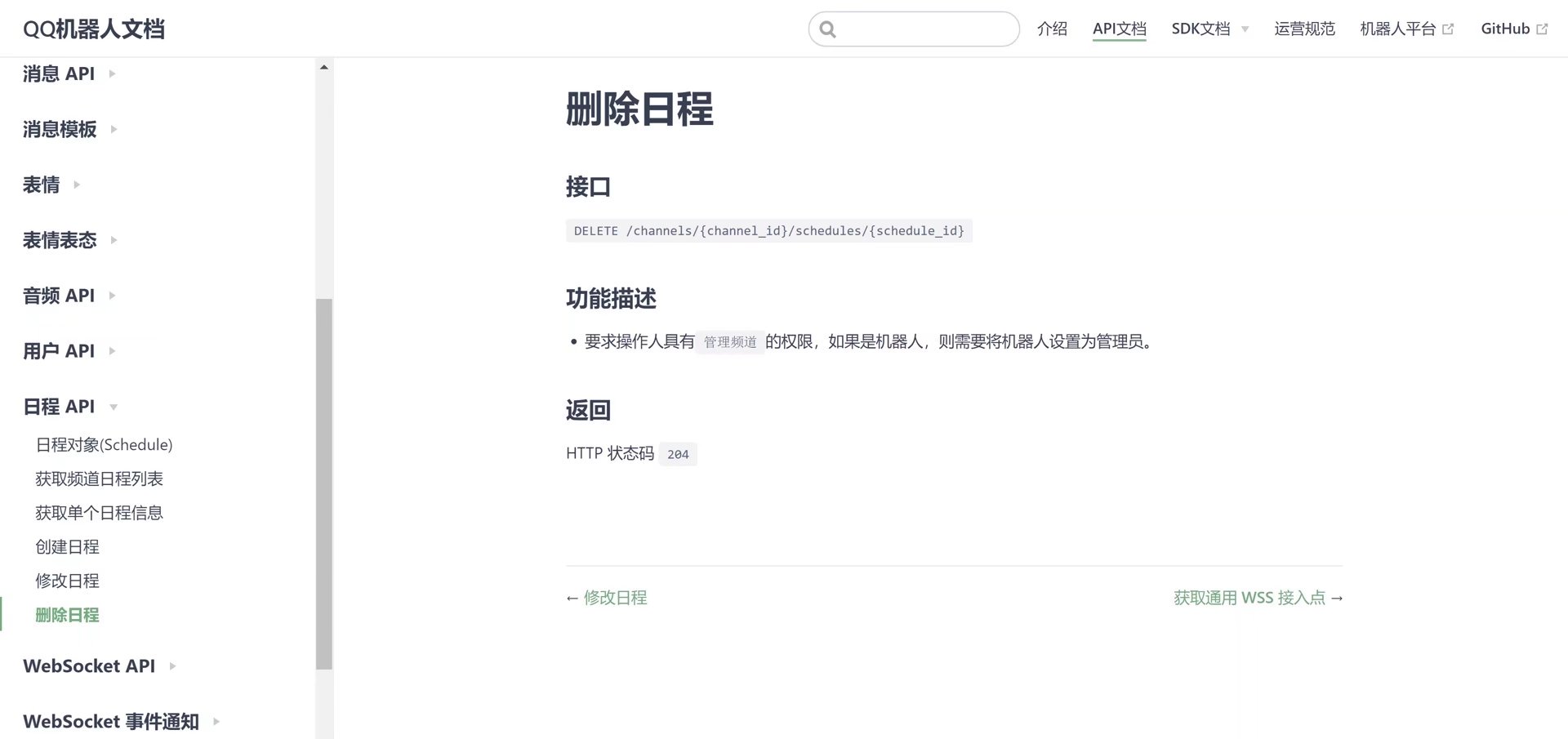Screen dimensions: 1568x739
Task: Click the sidebar vertical scrollbar thumb
Action: 324,483
